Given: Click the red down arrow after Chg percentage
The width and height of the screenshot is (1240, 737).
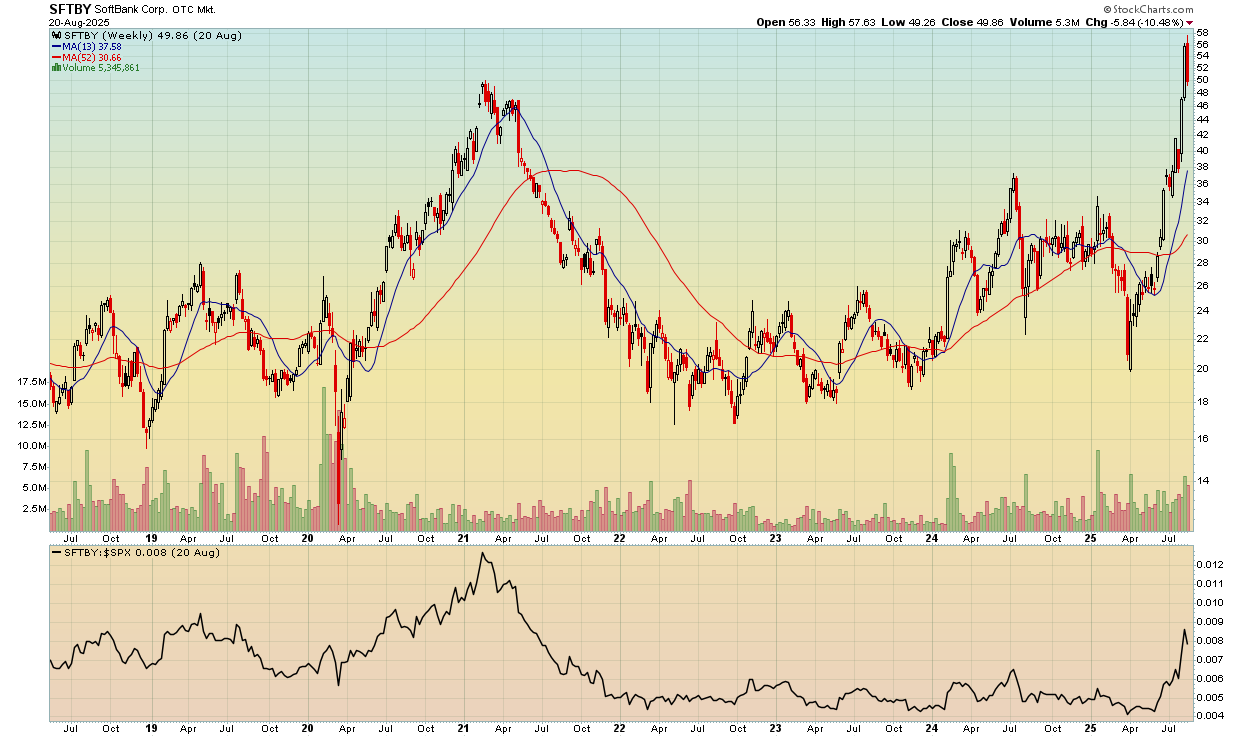Looking at the screenshot, I should [x=1190, y=22].
